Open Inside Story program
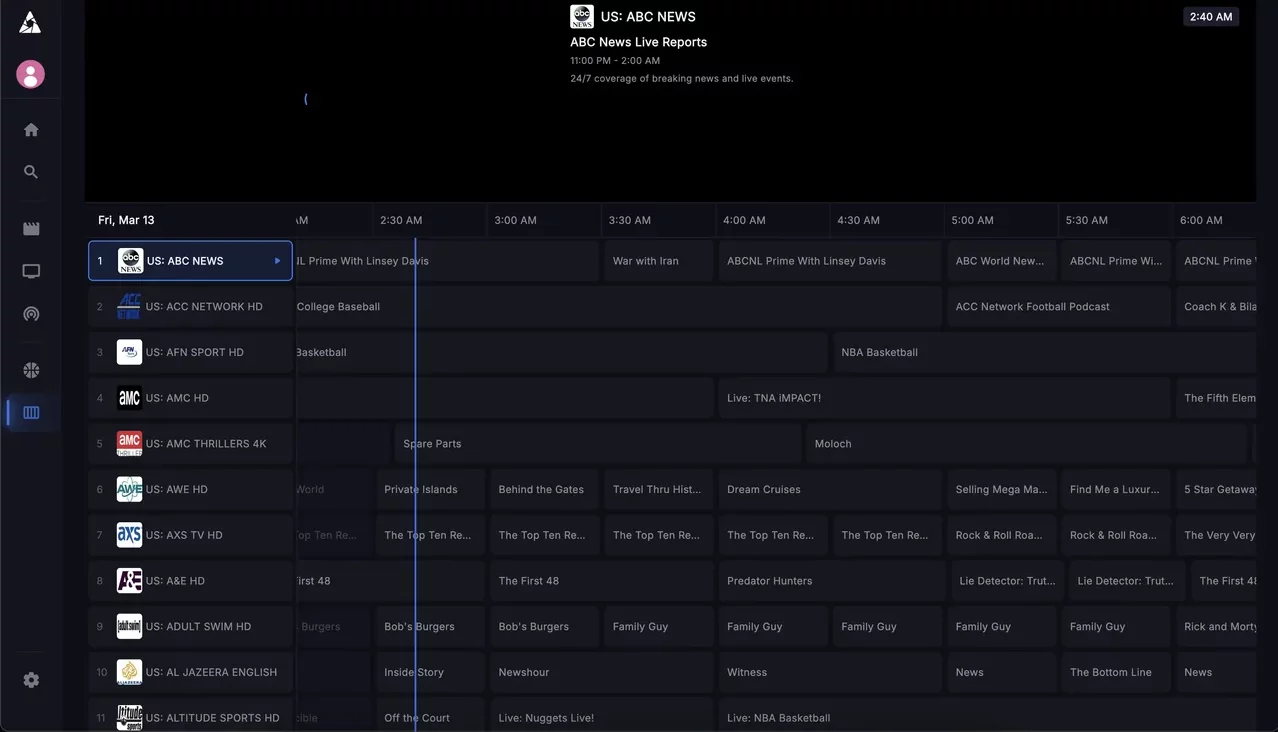Screen dimensions: 1278x732 tap(430, 672)
